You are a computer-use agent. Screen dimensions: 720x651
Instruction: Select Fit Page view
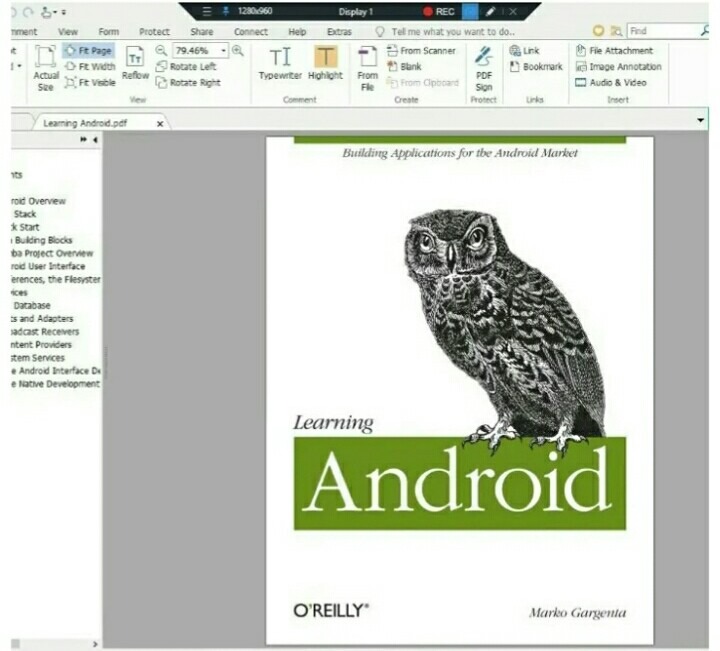88,51
